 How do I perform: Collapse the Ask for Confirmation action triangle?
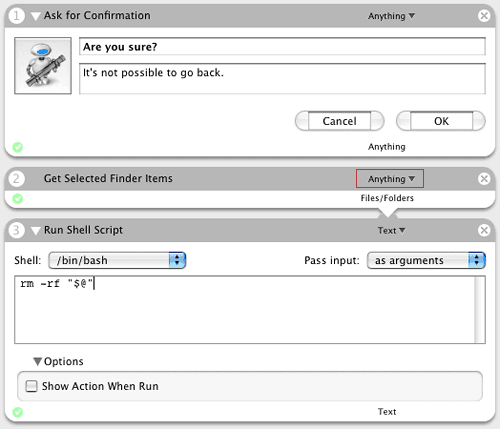36,16
